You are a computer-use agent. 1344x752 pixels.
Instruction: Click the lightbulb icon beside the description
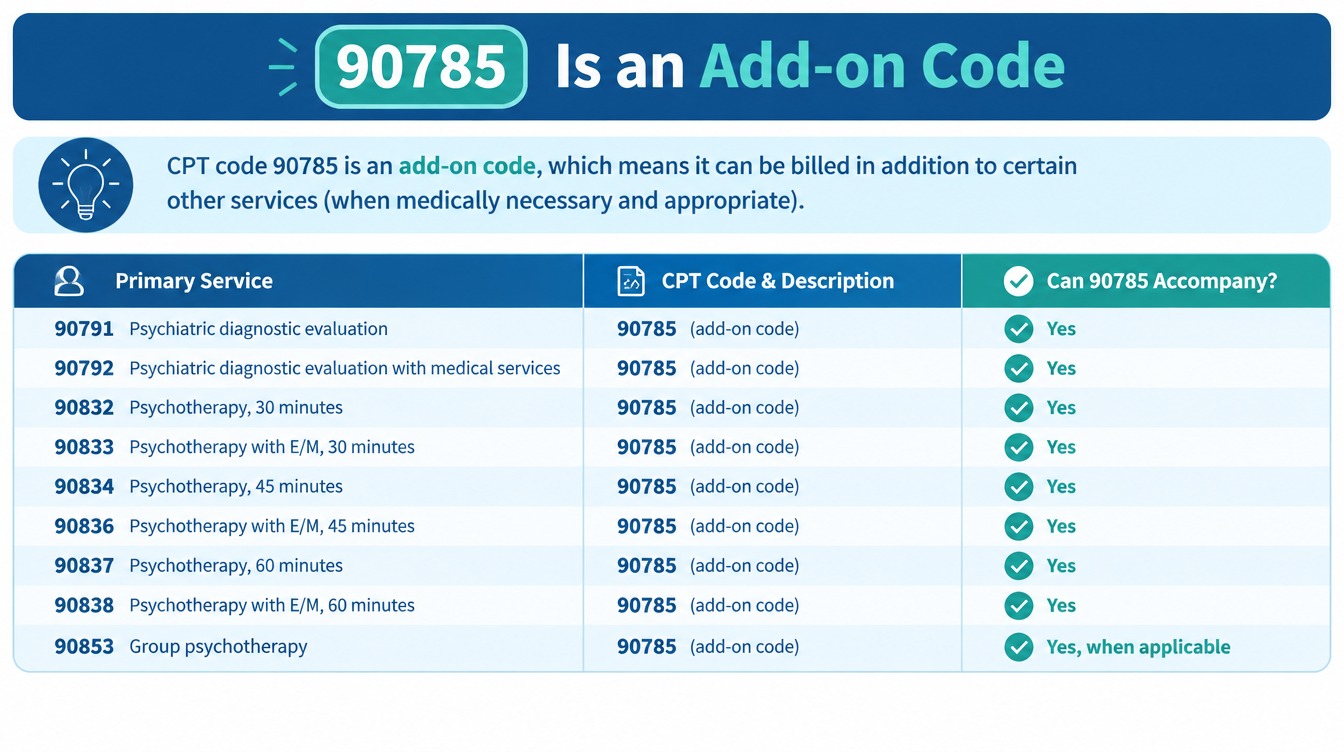point(85,185)
